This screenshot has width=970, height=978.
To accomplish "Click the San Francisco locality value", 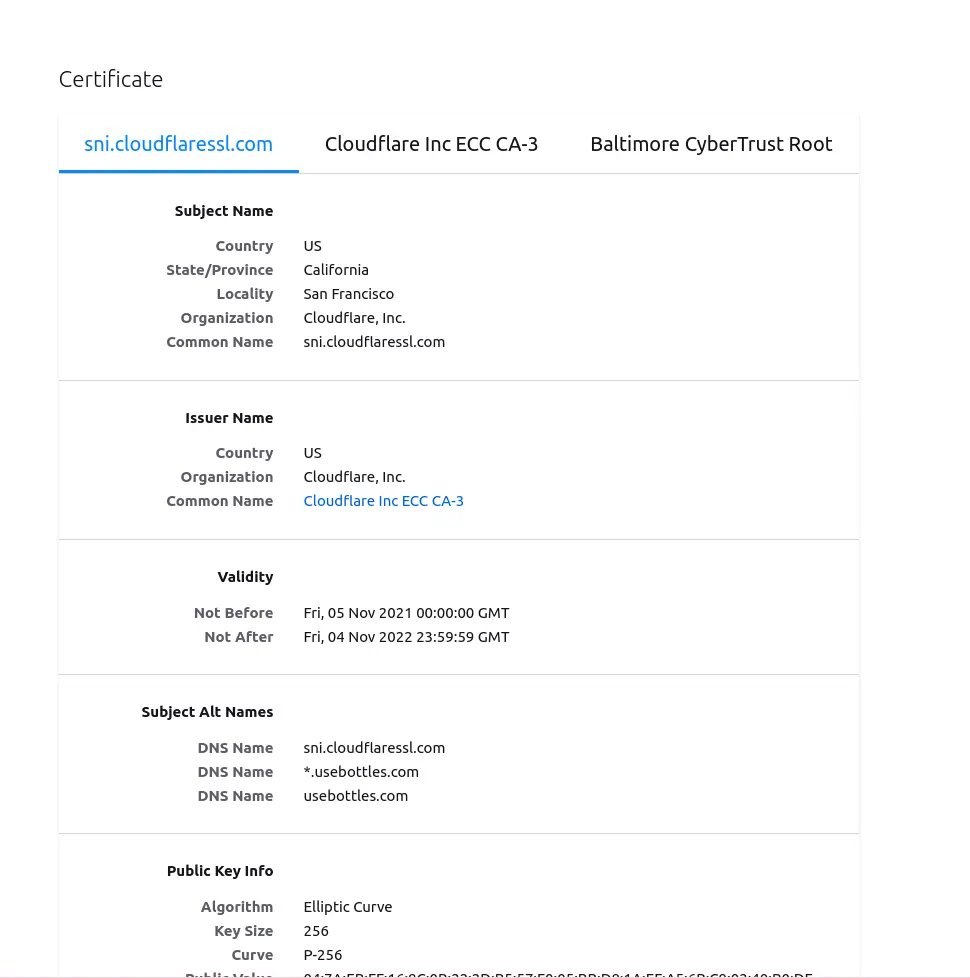I will click(349, 294).
